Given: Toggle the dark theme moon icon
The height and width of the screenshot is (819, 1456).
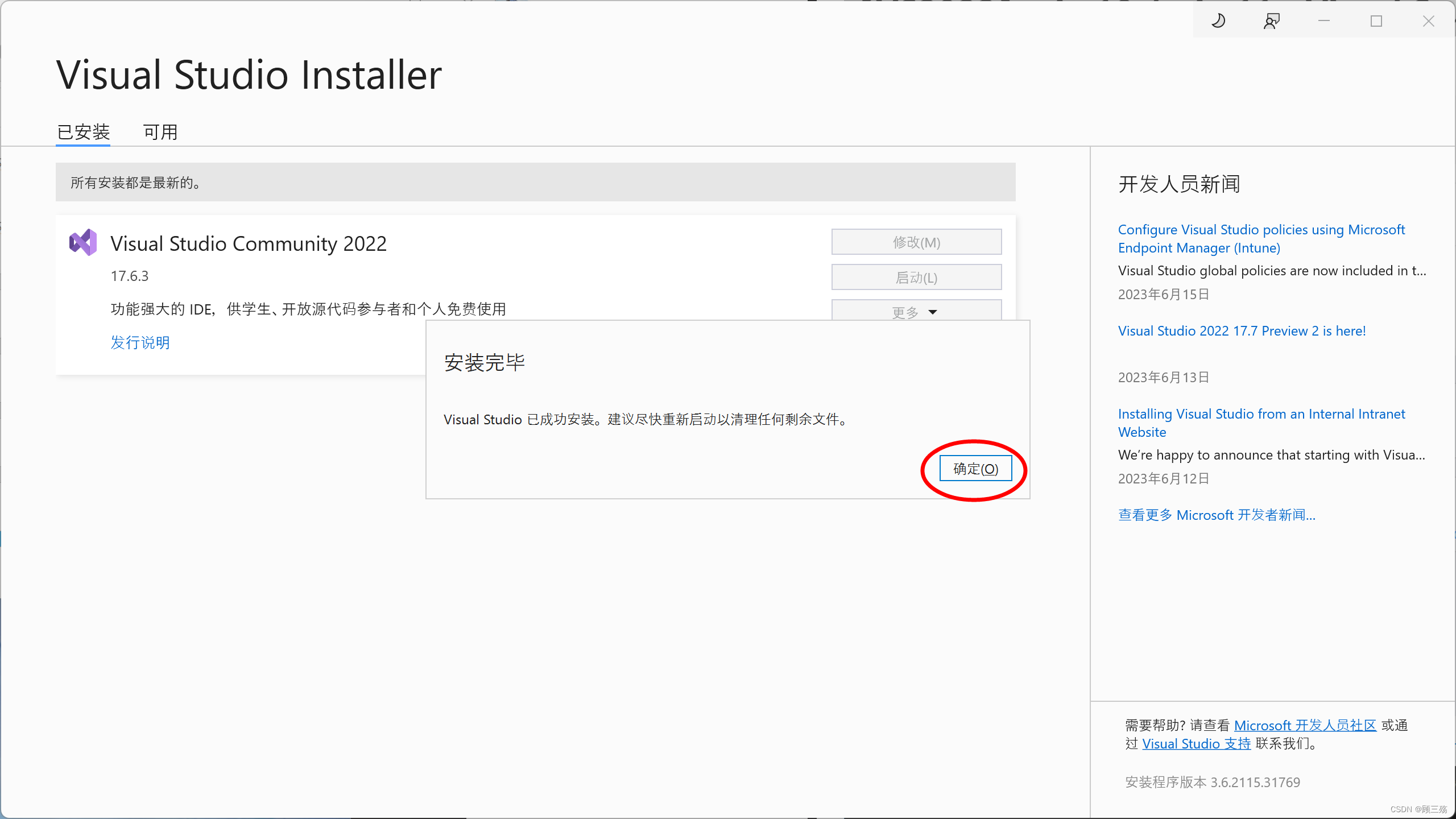Looking at the screenshot, I should (1218, 21).
